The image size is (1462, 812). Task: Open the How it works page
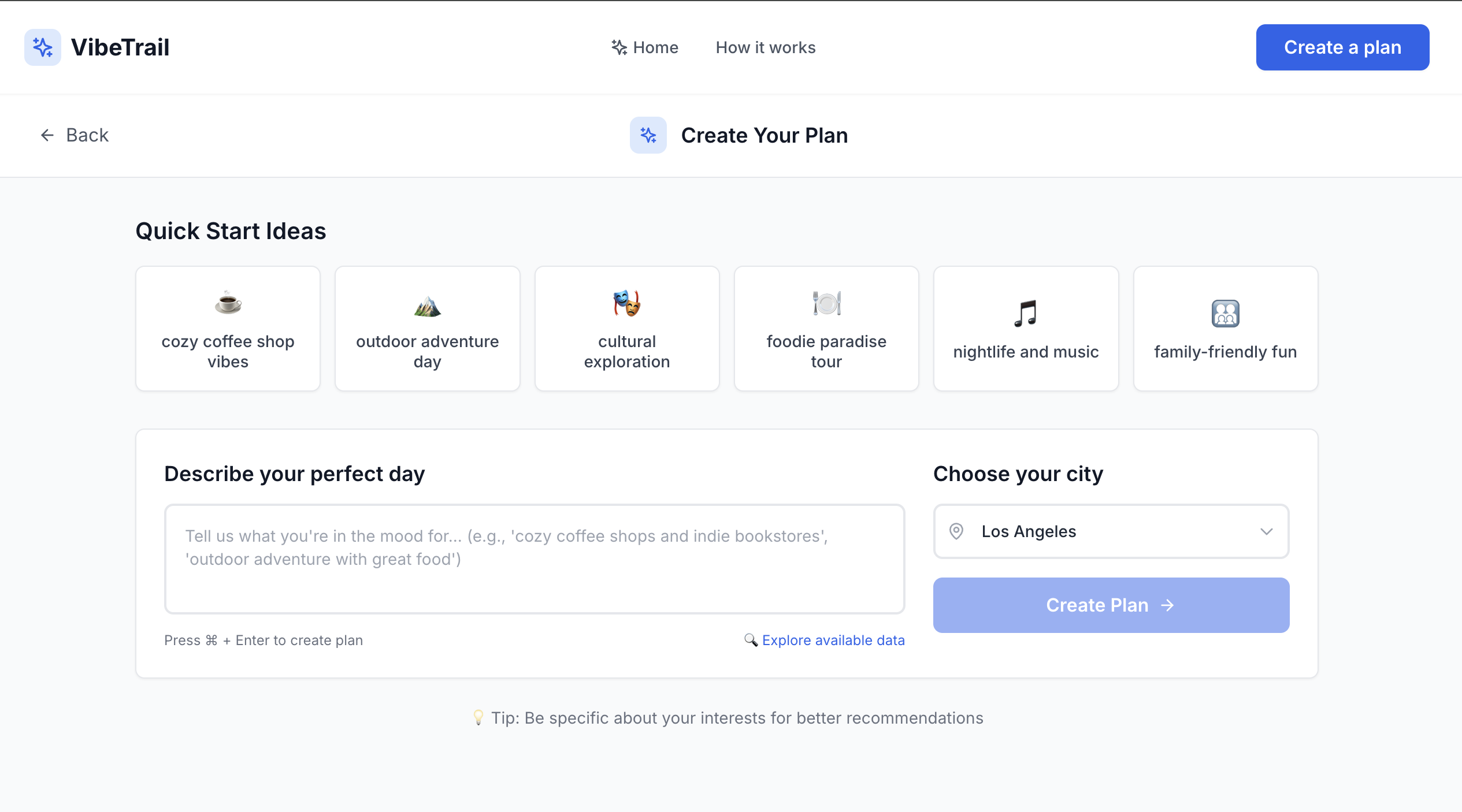[765, 47]
